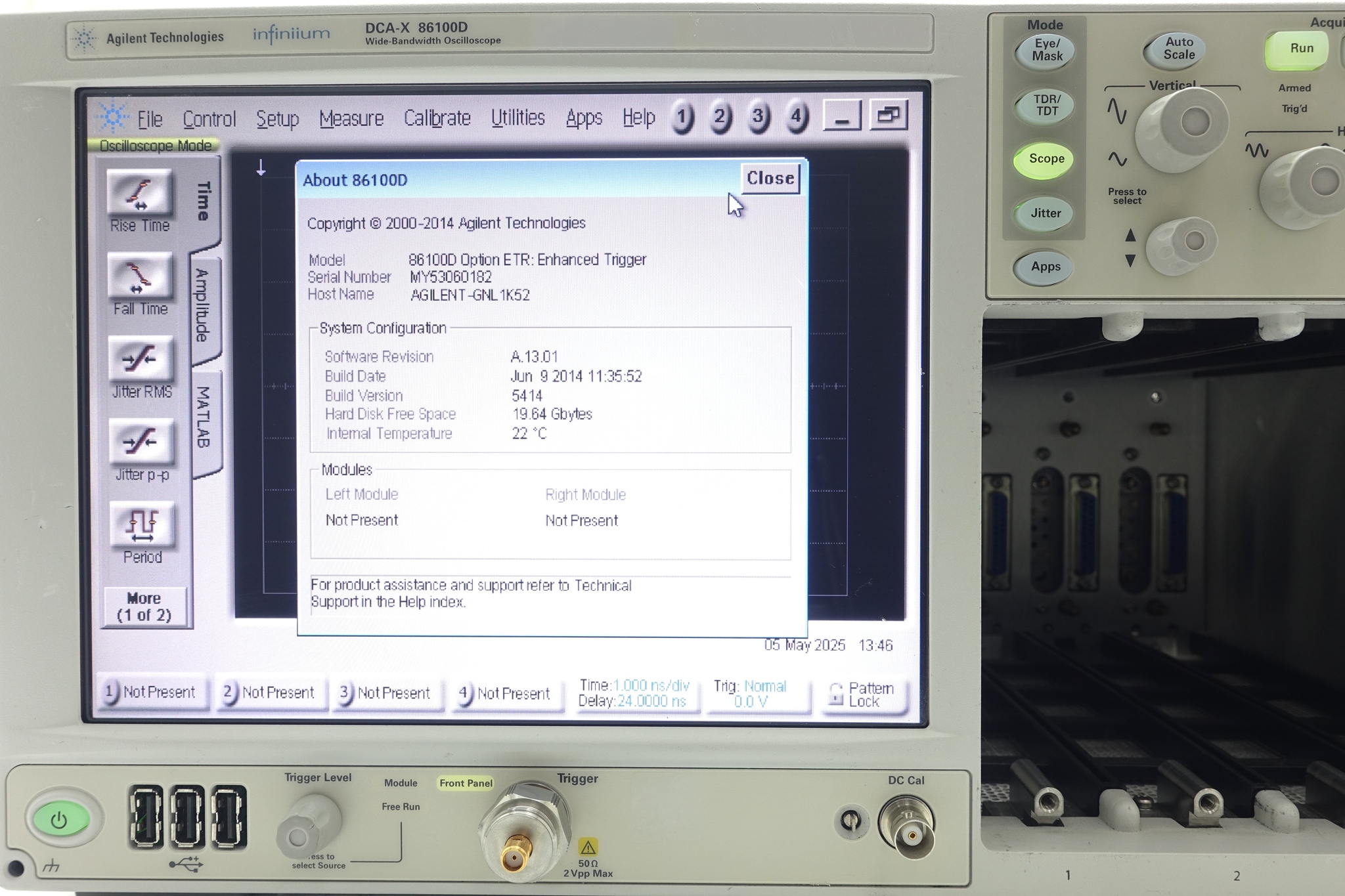Click software revision A.13.01 value

(x=534, y=356)
